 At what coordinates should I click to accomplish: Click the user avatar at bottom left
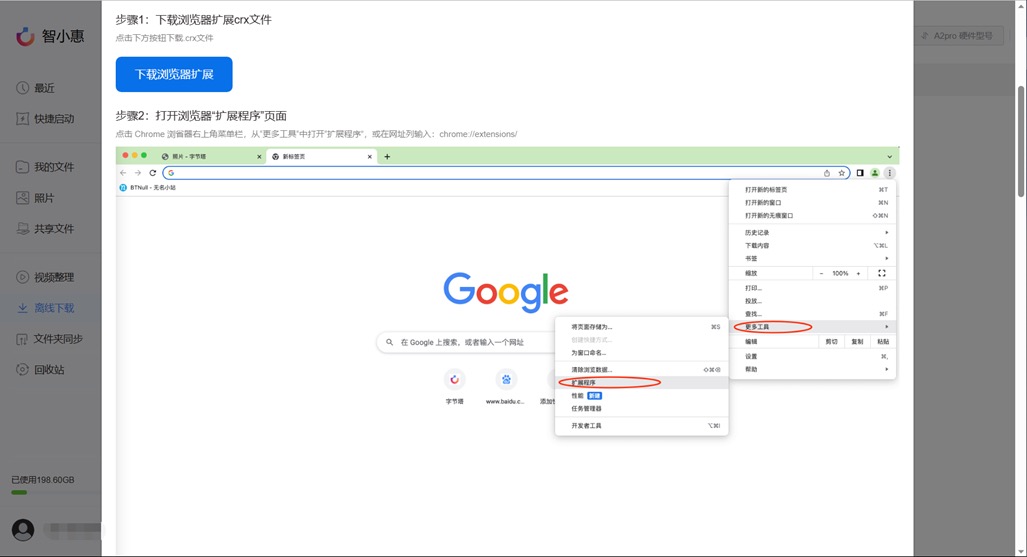[x=23, y=530]
